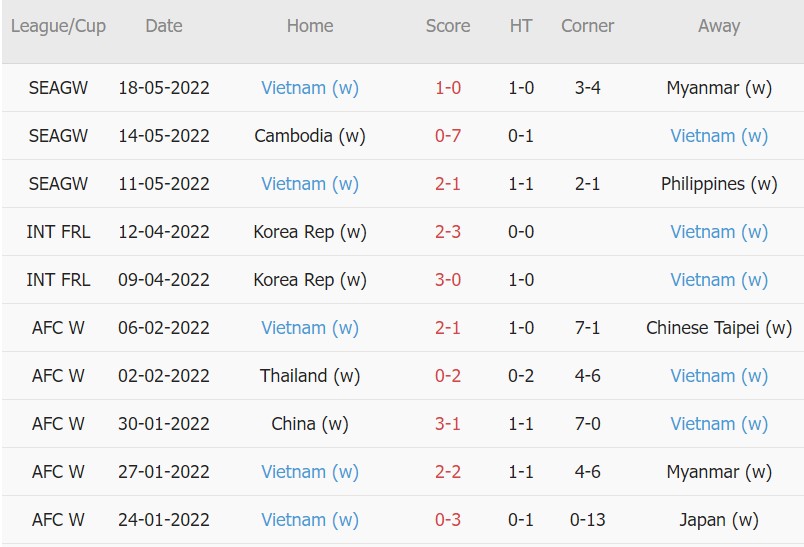Click China (w) team name
The height and width of the screenshot is (547, 804).
click(309, 424)
